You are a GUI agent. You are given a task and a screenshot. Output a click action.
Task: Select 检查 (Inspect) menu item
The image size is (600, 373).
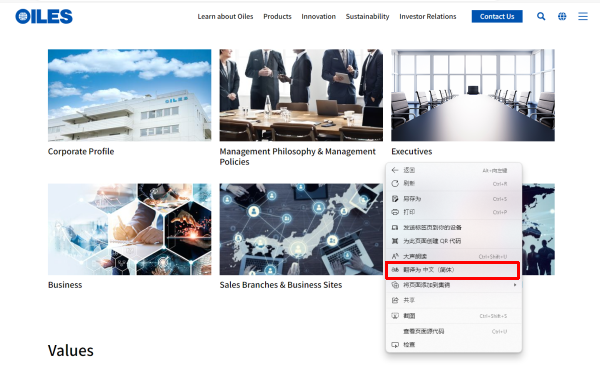pos(453,345)
